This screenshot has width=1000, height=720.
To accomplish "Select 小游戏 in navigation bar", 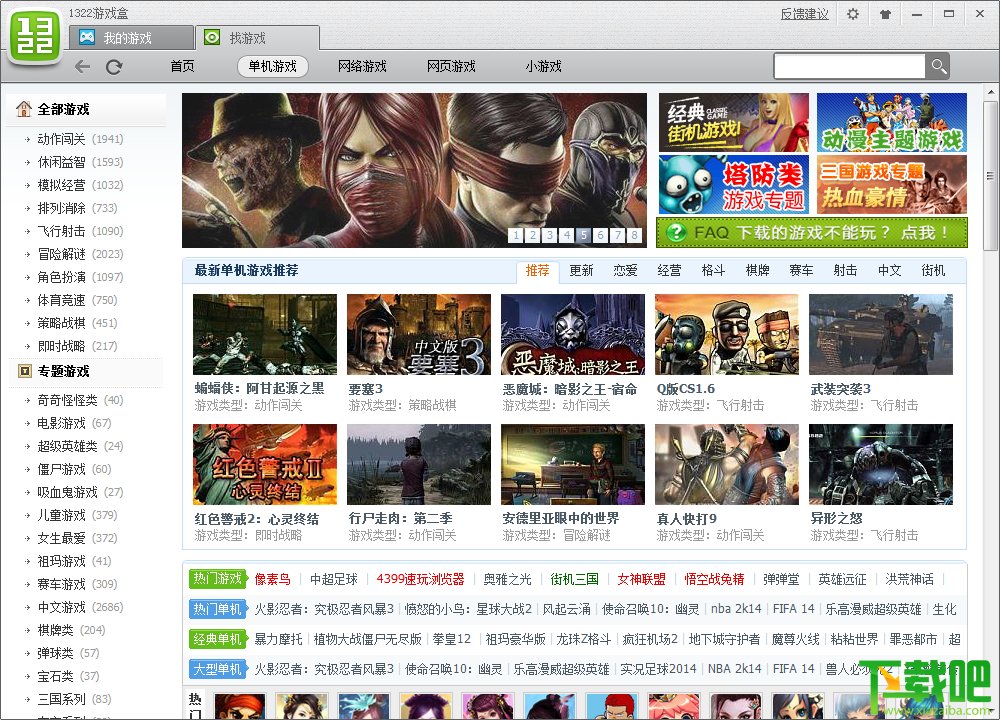I will (x=543, y=66).
